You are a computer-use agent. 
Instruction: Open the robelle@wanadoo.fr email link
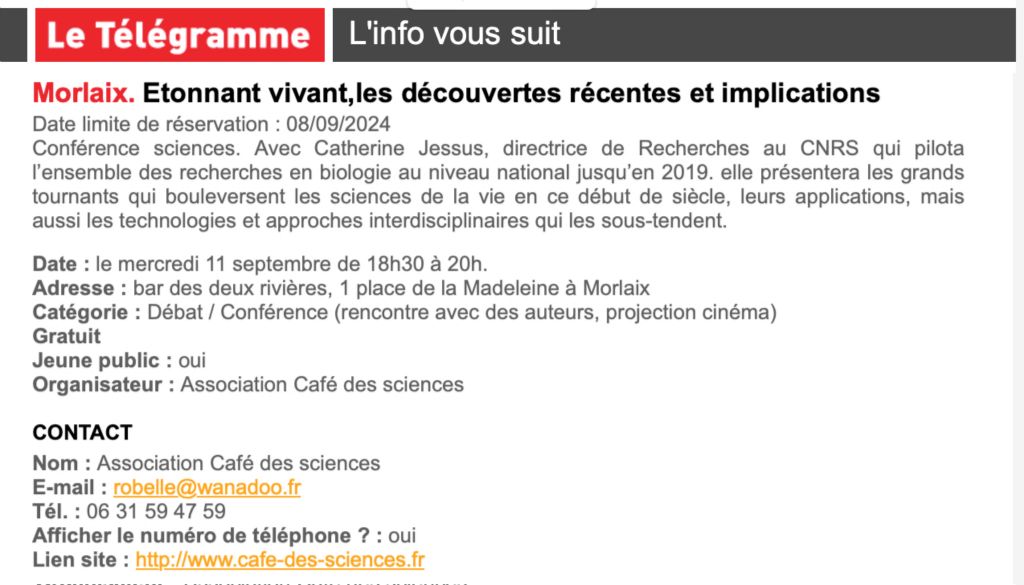click(207, 488)
